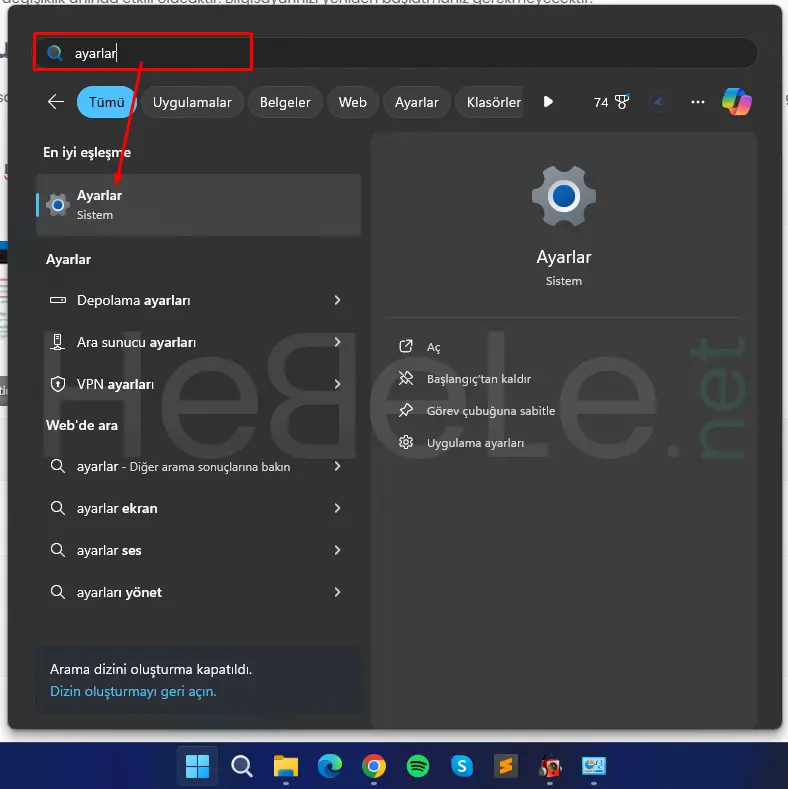Open the red music app taskbar icon
This screenshot has height=789, width=788.
[550, 767]
